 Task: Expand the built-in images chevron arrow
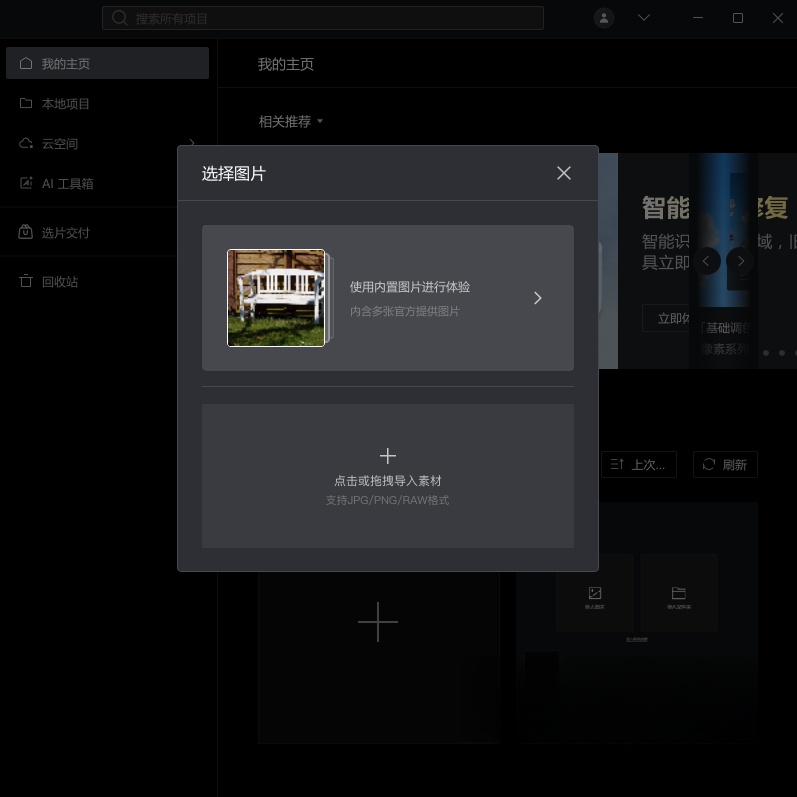click(x=538, y=298)
